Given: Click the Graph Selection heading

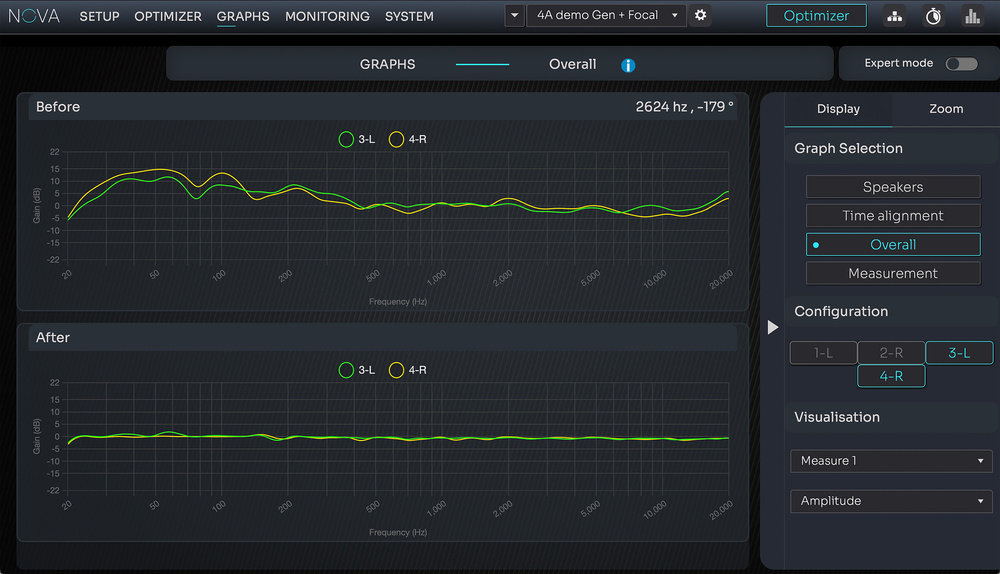Looking at the screenshot, I should tap(848, 149).
